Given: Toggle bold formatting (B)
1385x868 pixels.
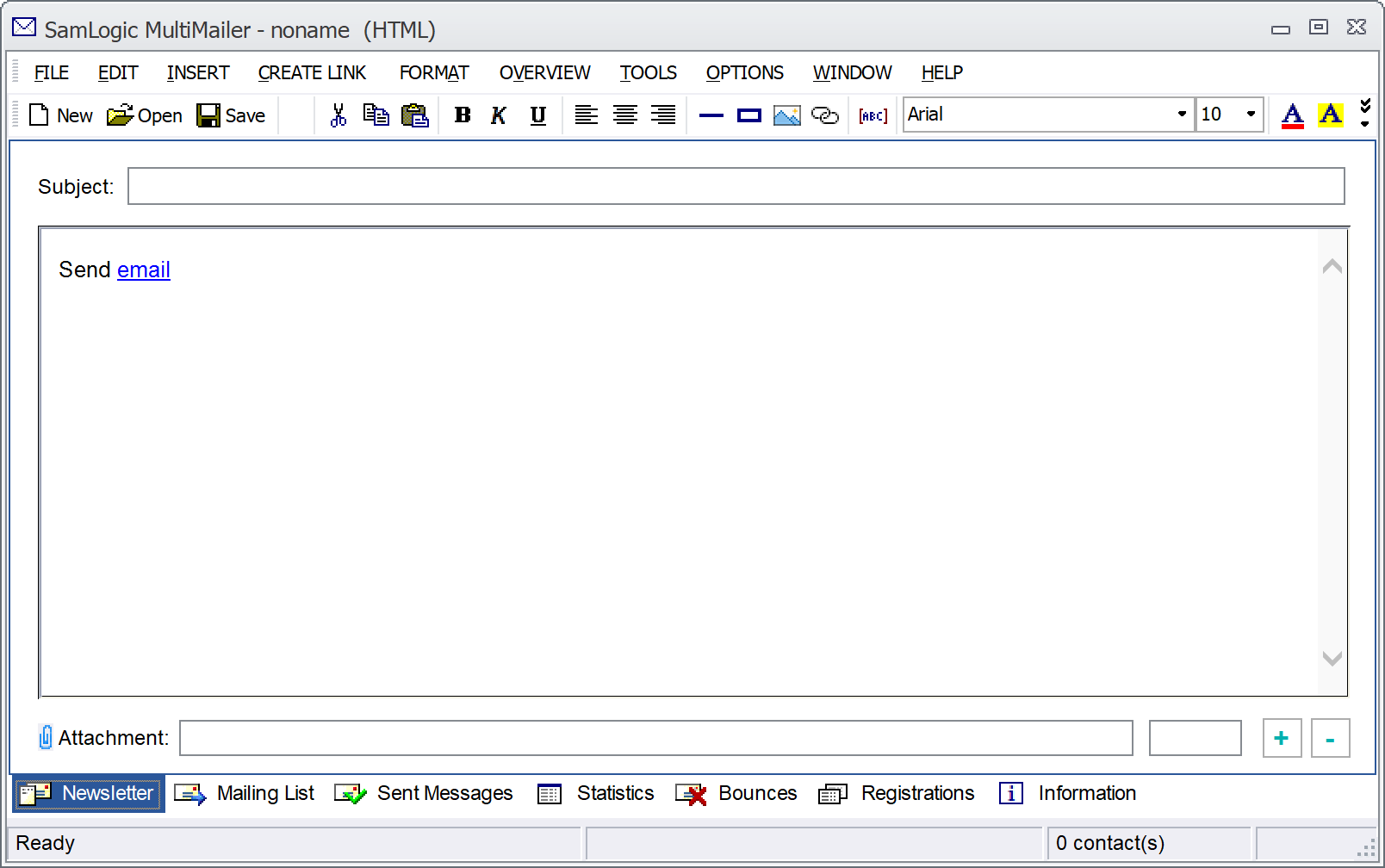Looking at the screenshot, I should pyautogui.click(x=463, y=115).
